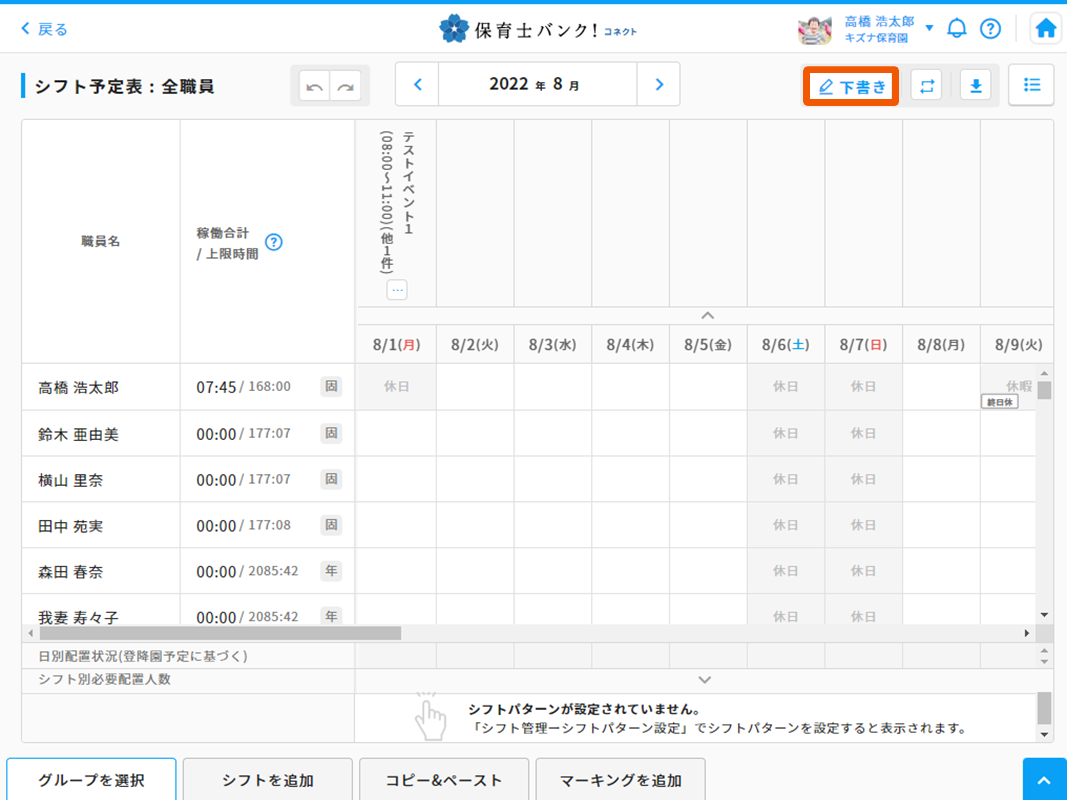This screenshot has width=1067, height=800.
Task: Select the グループを選択 tab
Action: tap(91, 780)
